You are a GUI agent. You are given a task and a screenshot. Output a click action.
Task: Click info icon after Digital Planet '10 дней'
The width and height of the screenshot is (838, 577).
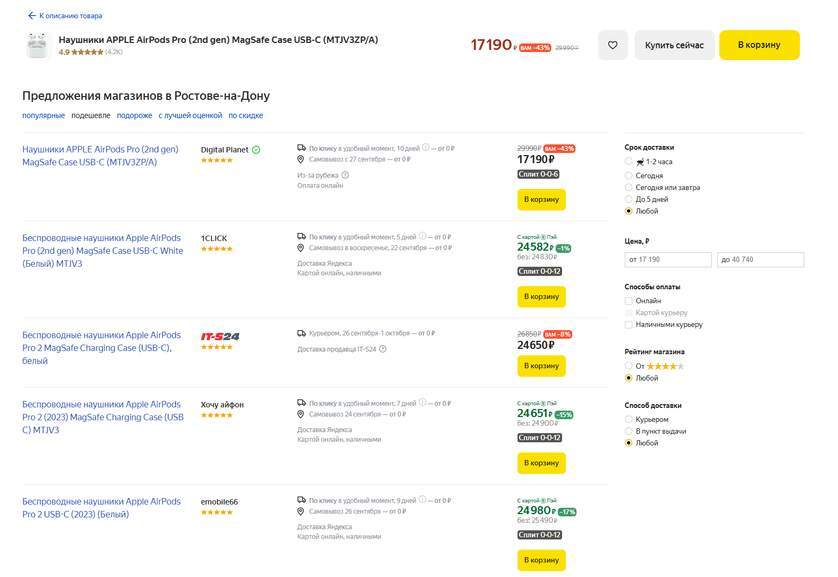(426, 148)
